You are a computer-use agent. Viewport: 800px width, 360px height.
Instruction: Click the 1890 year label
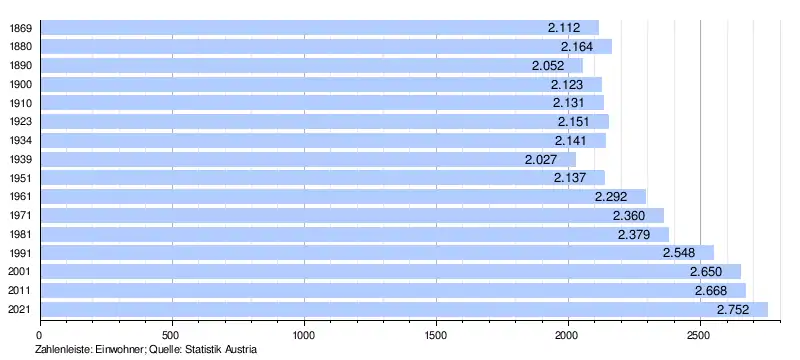pos(21,65)
